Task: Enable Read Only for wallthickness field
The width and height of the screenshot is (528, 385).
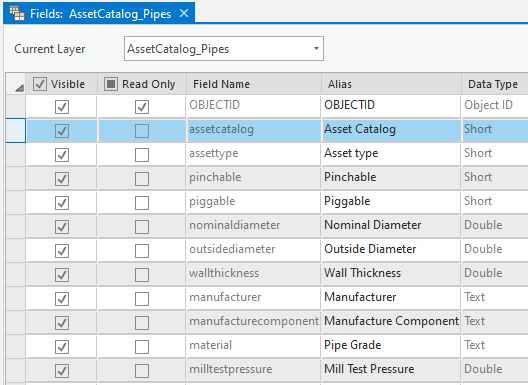Action: (x=142, y=275)
